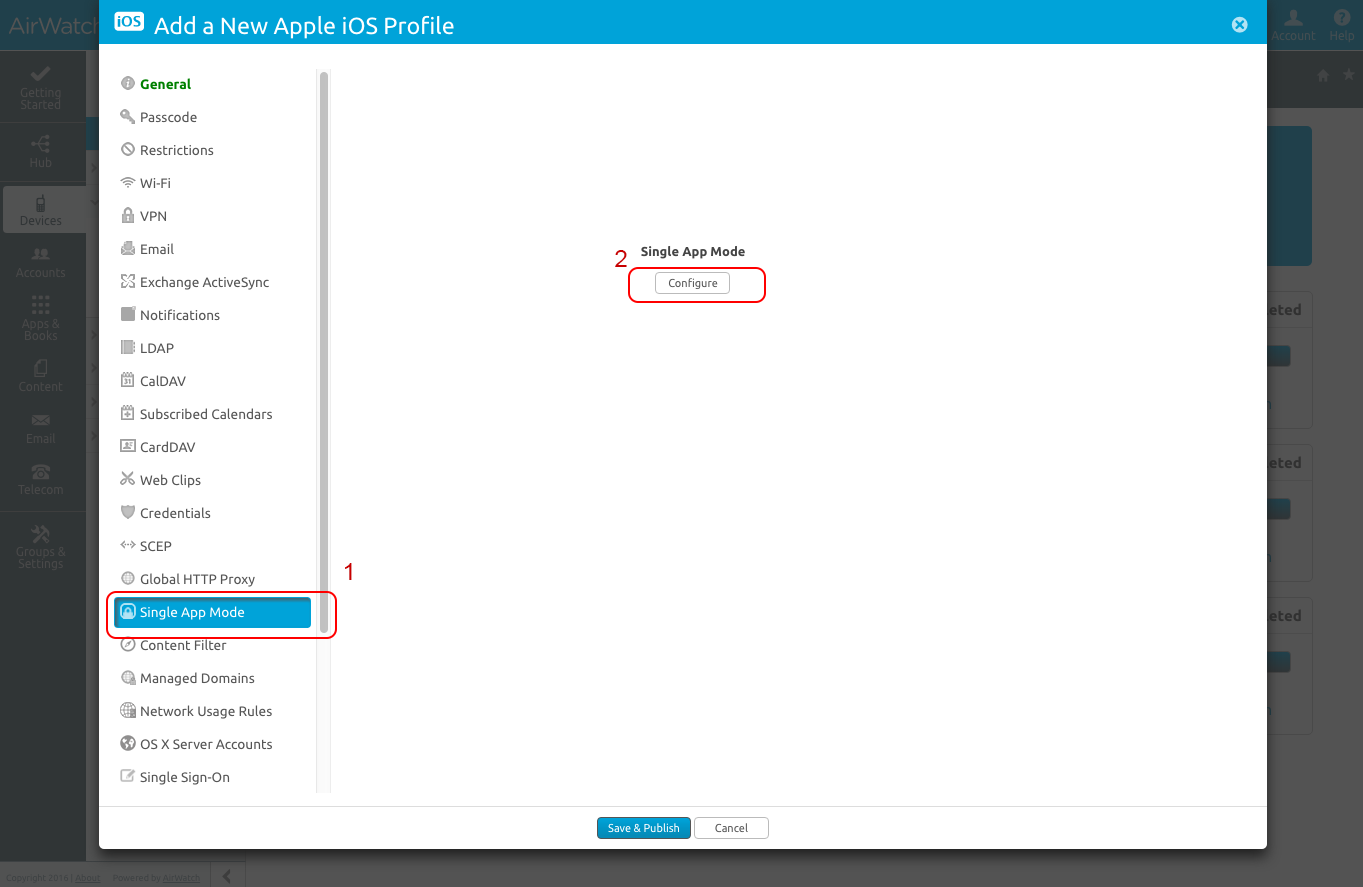Open the Passcode payload settings
Image resolution: width=1363 pixels, height=887 pixels.
point(168,117)
